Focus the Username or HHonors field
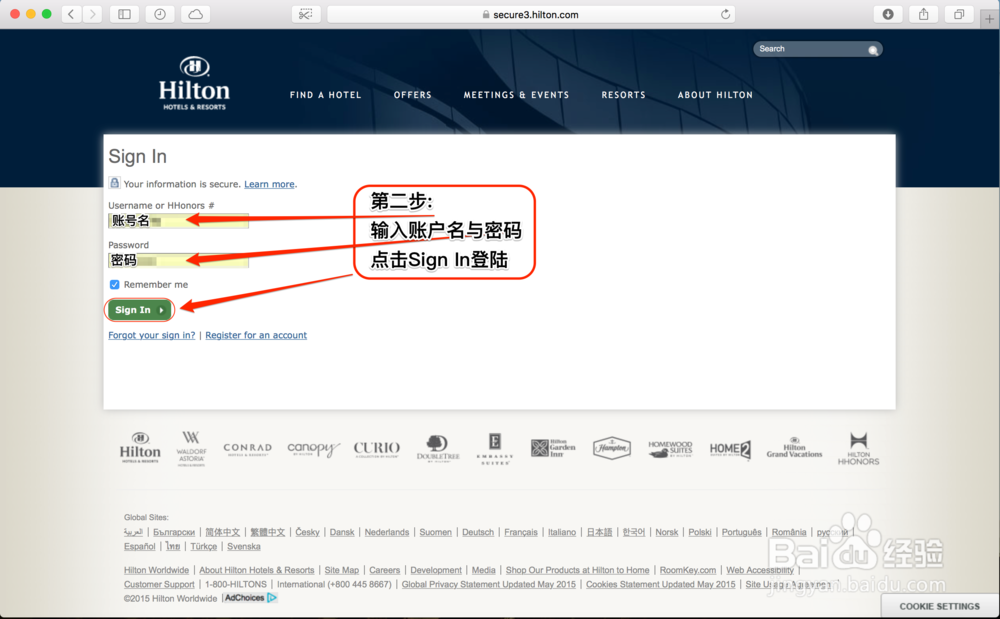The width and height of the screenshot is (1000, 619). 179,221
